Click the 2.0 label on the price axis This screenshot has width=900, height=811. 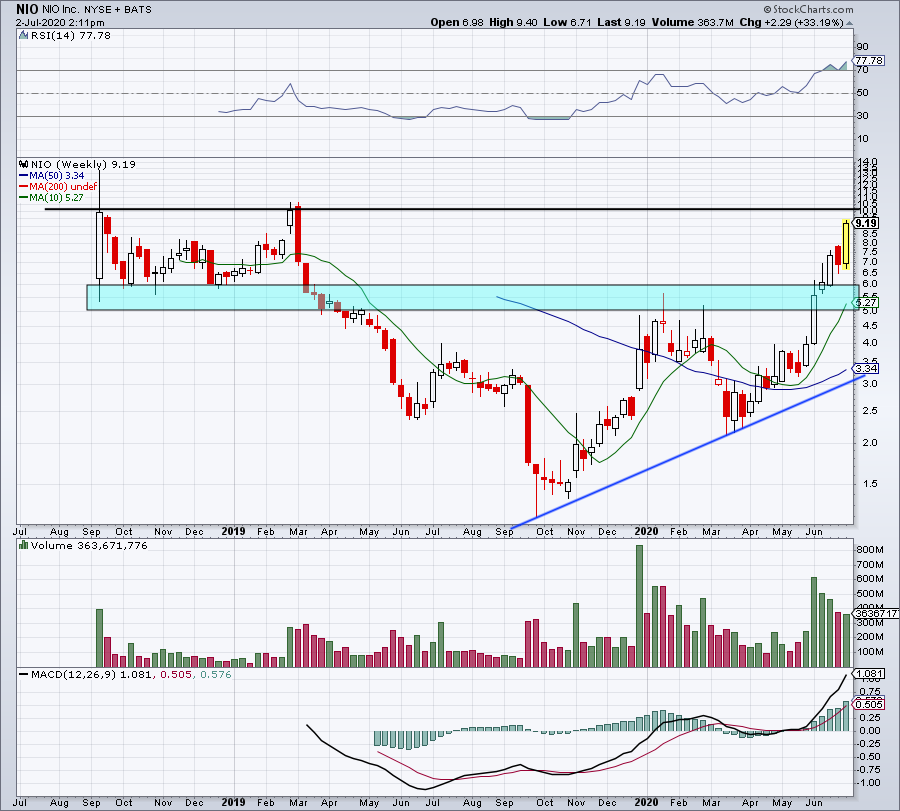pyautogui.click(x=870, y=443)
